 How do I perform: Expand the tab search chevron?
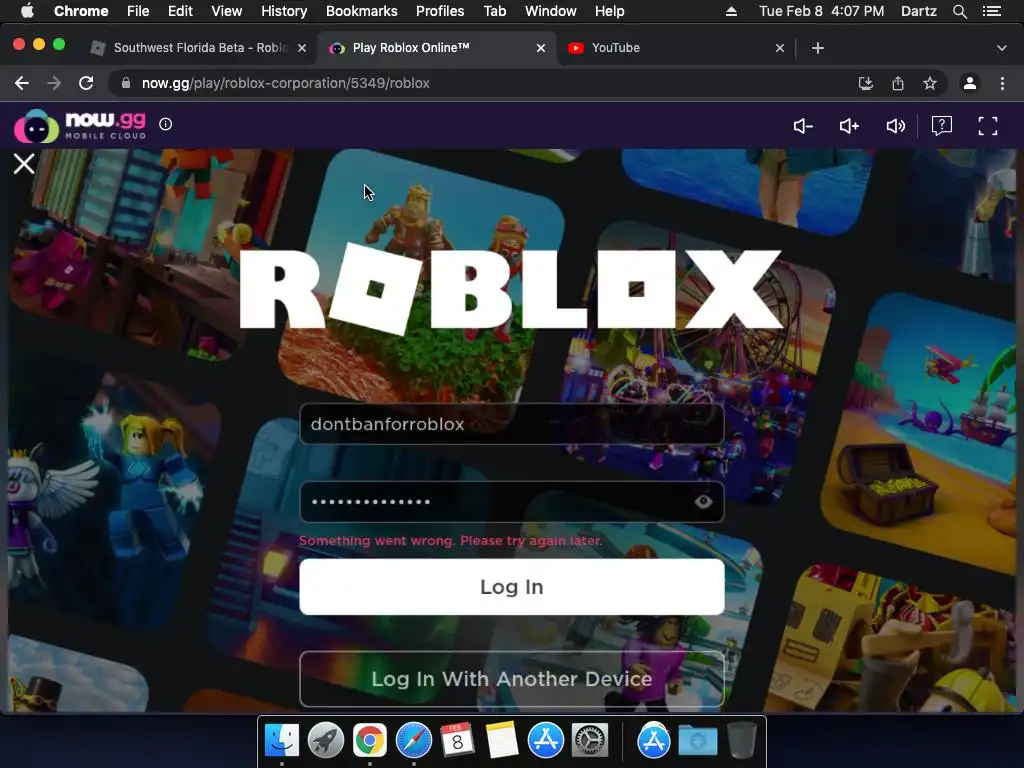pyautogui.click(x=1002, y=48)
